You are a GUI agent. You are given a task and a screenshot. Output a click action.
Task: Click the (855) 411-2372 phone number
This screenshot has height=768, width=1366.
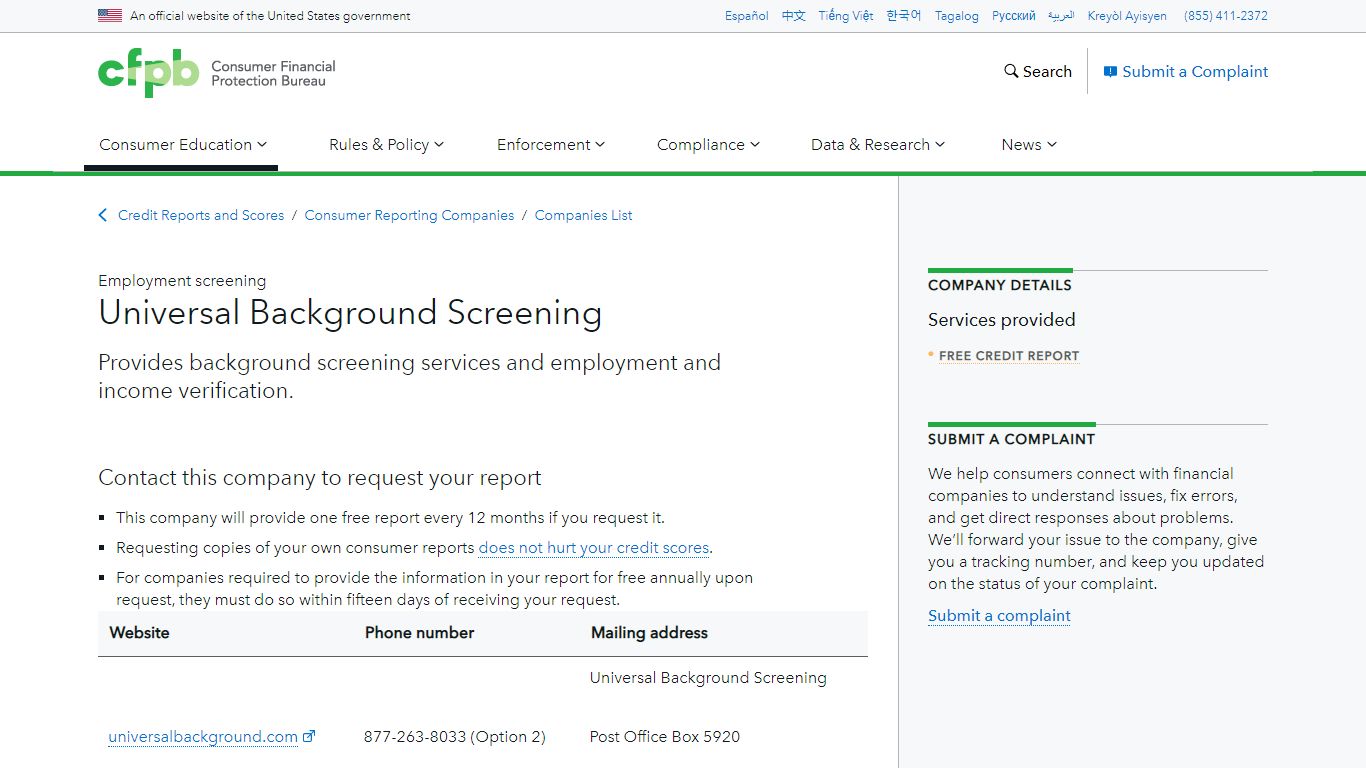[x=1226, y=16]
